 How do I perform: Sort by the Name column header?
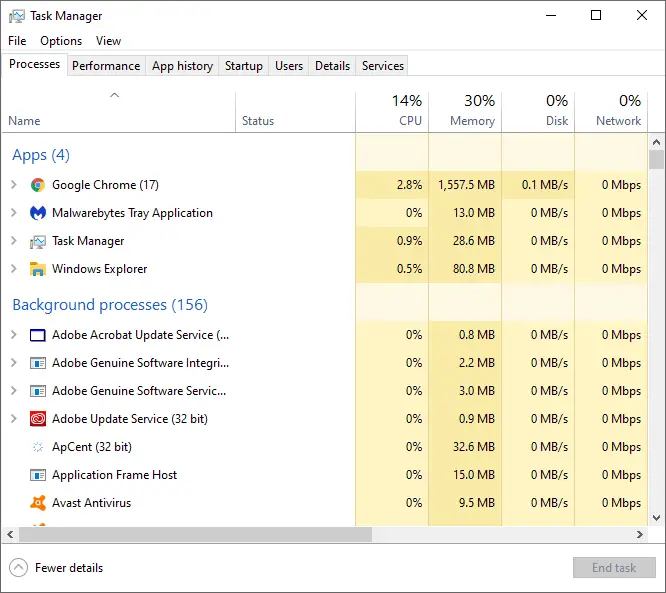[119, 112]
